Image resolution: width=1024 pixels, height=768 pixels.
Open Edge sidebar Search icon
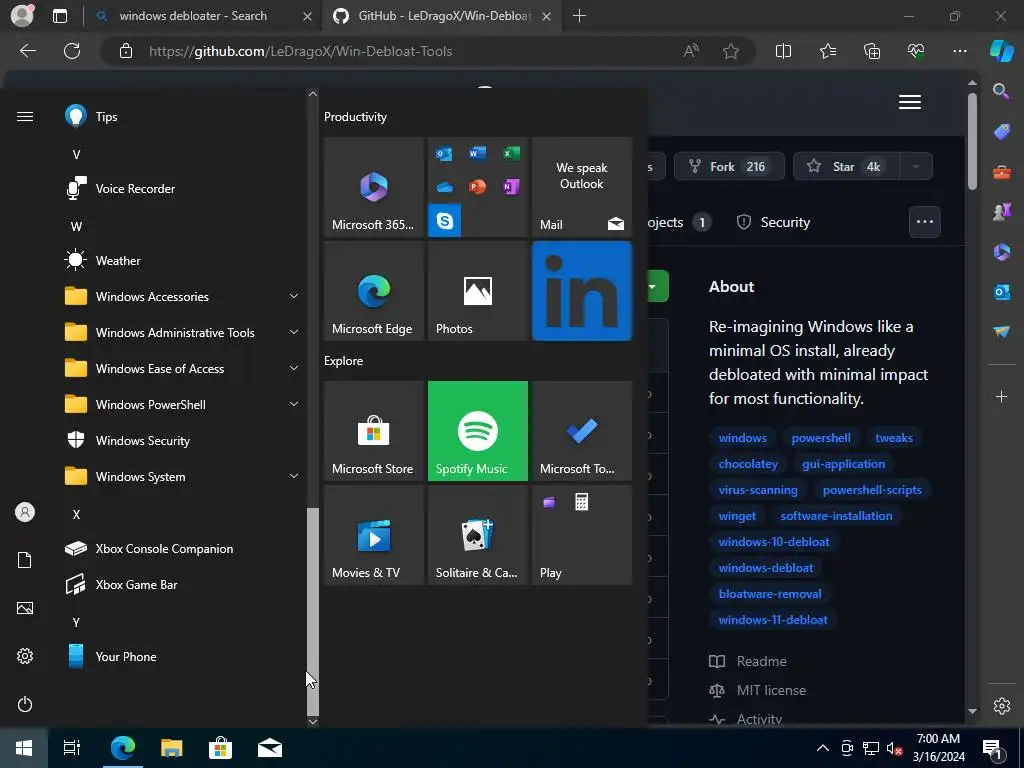[x=1001, y=91]
